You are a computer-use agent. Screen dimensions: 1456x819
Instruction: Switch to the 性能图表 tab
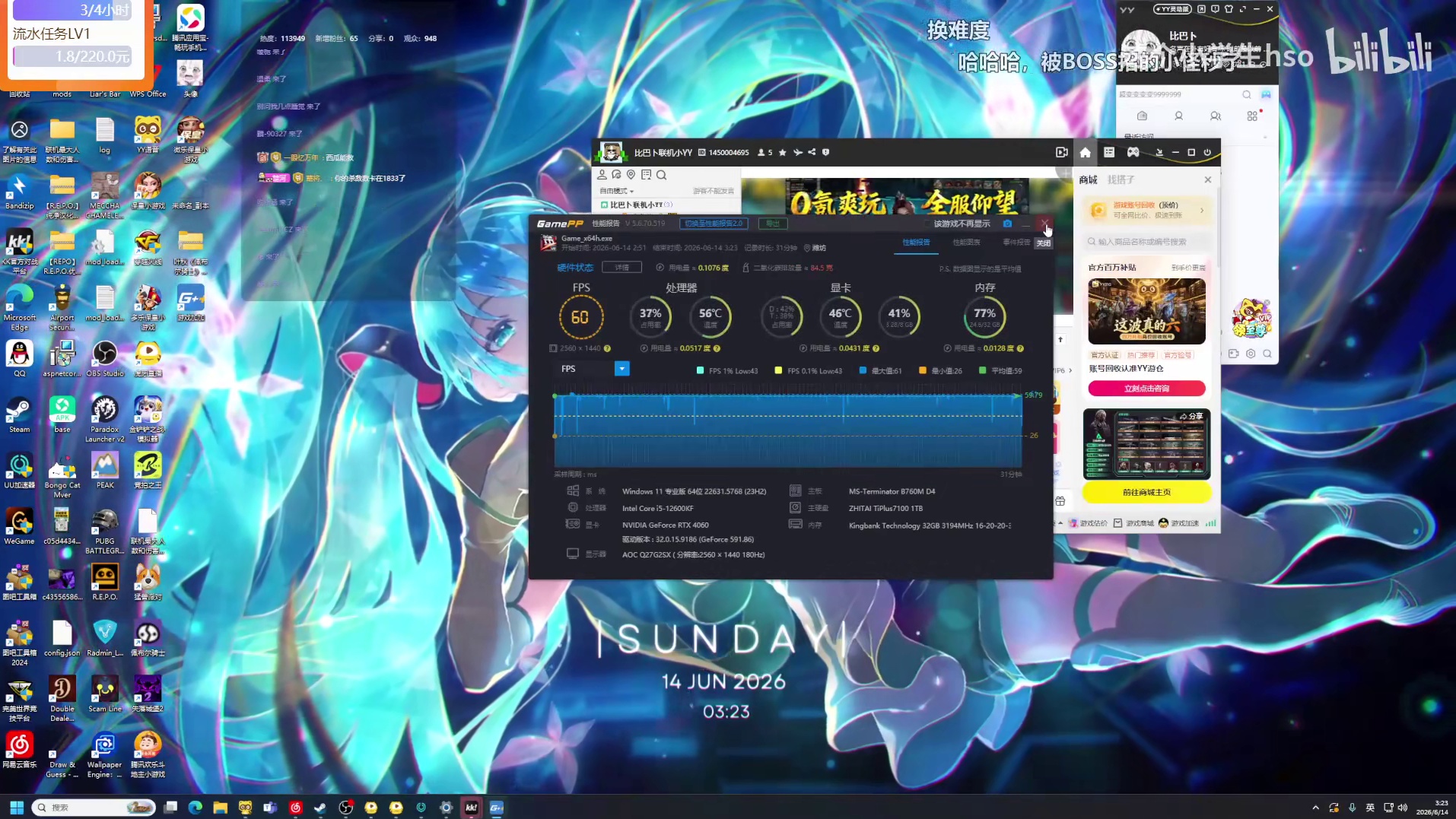(x=966, y=243)
